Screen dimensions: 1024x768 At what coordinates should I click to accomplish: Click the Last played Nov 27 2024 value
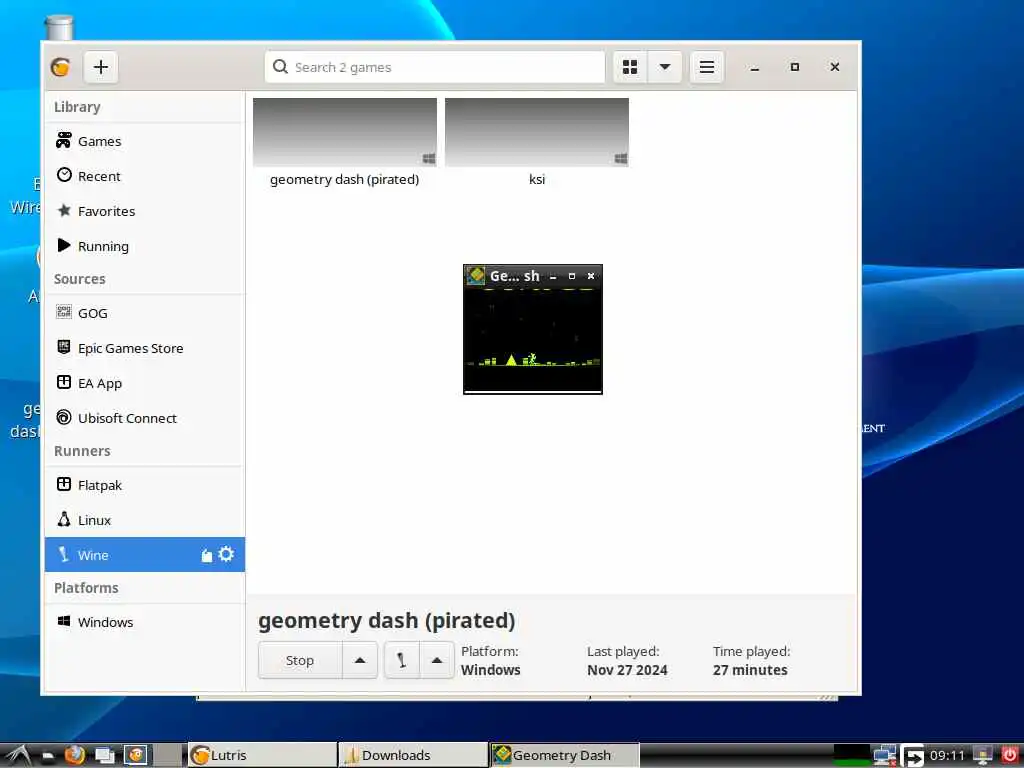(627, 670)
